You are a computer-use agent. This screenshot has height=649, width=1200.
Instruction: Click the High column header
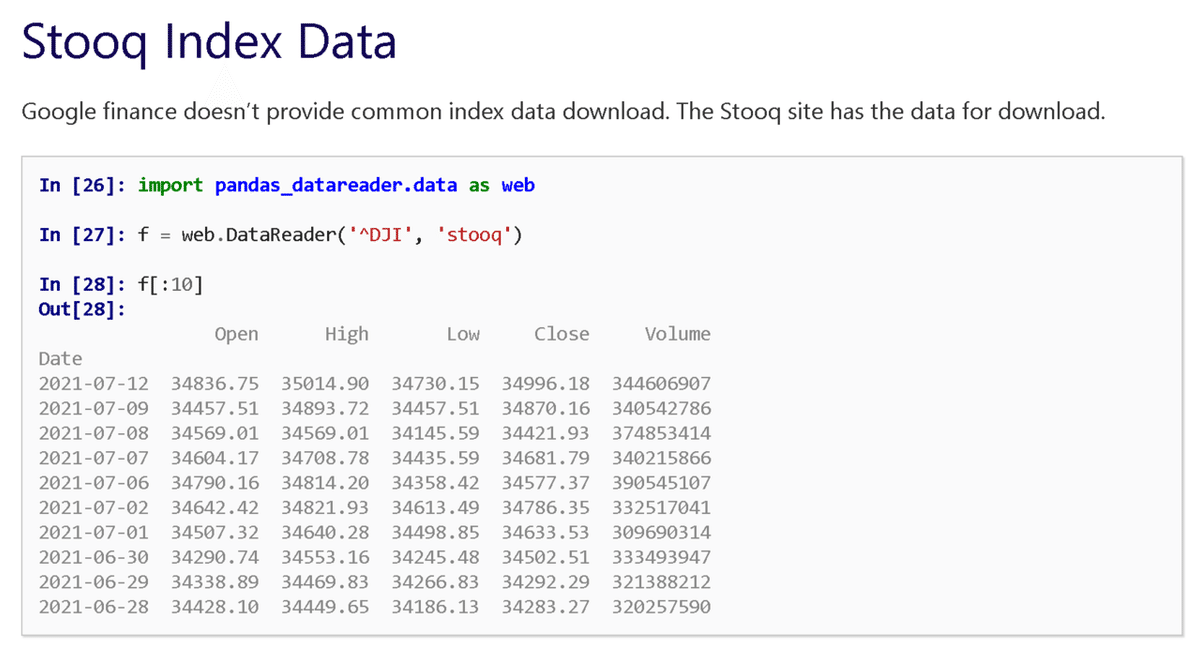[x=347, y=334]
